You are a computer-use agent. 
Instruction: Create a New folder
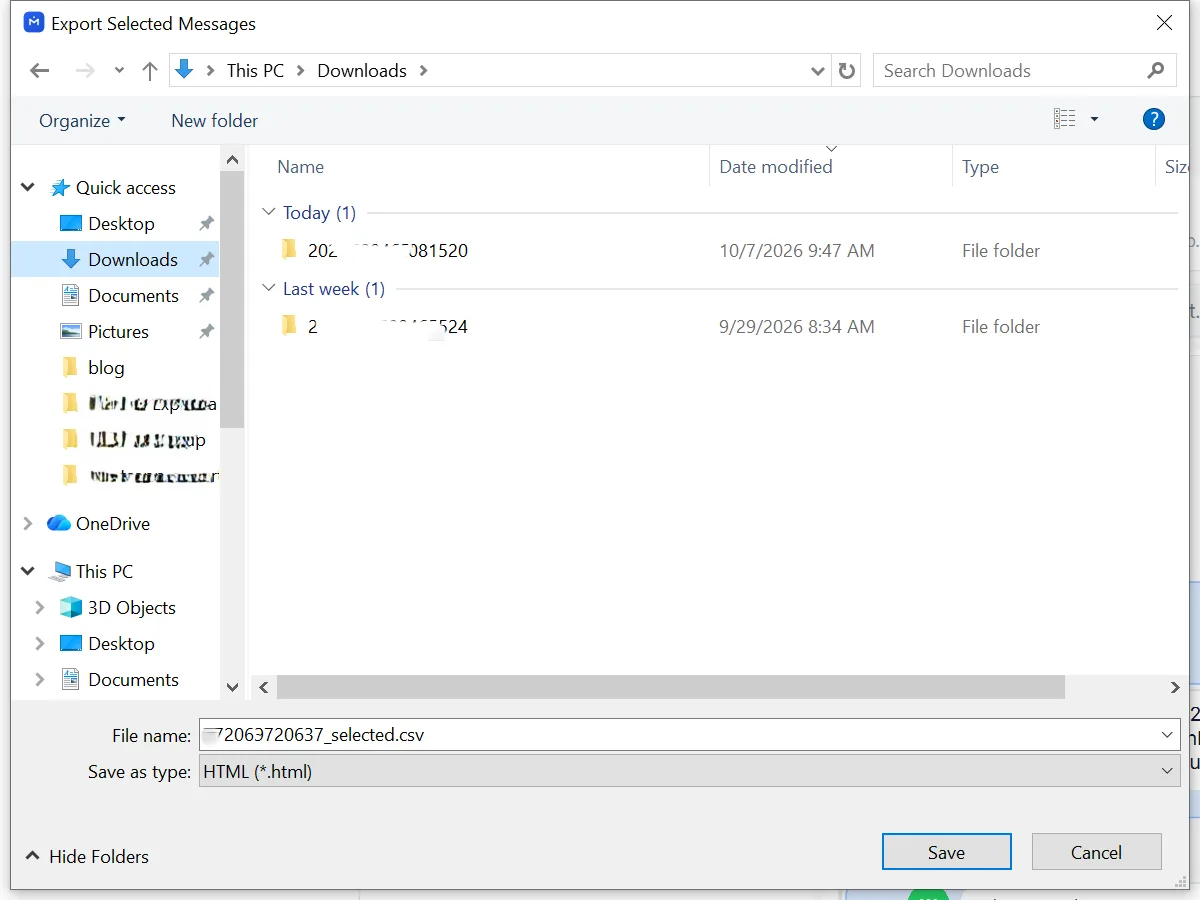click(x=214, y=121)
